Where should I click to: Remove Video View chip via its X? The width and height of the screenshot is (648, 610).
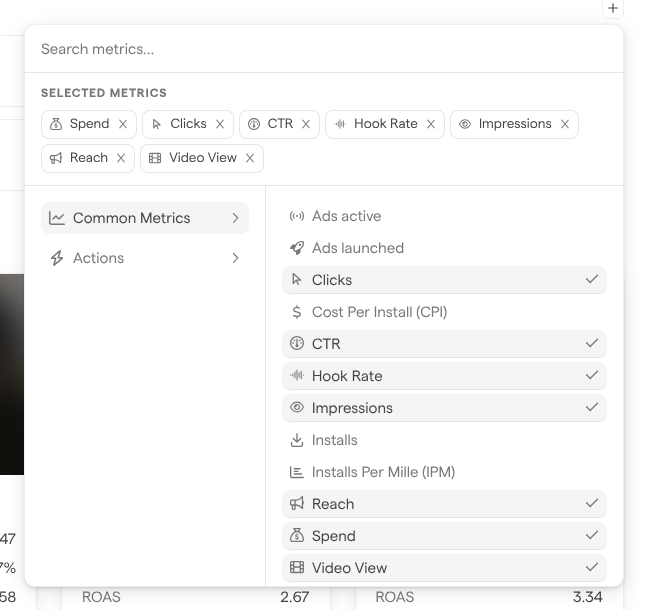click(250, 158)
